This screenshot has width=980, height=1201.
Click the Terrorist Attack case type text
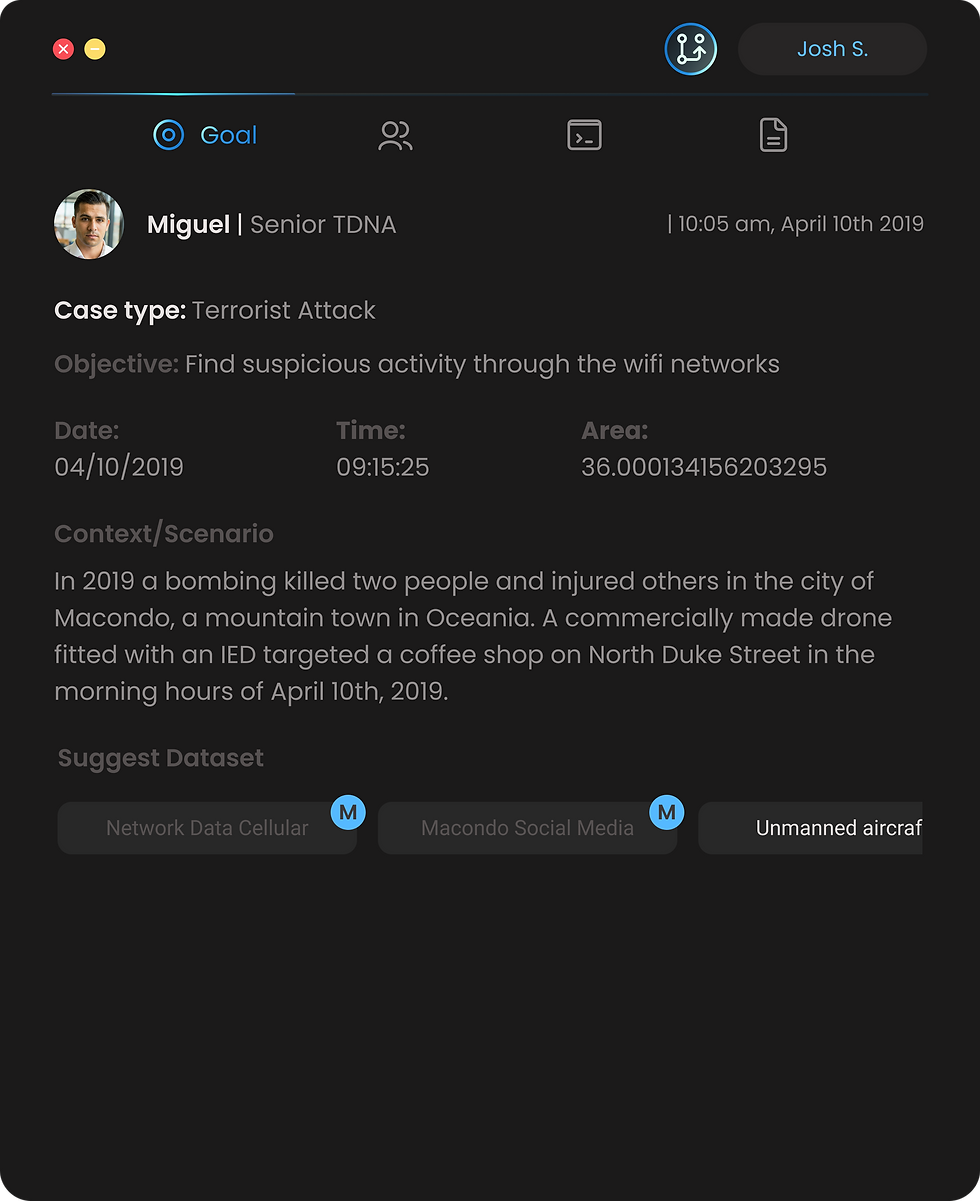pos(283,310)
